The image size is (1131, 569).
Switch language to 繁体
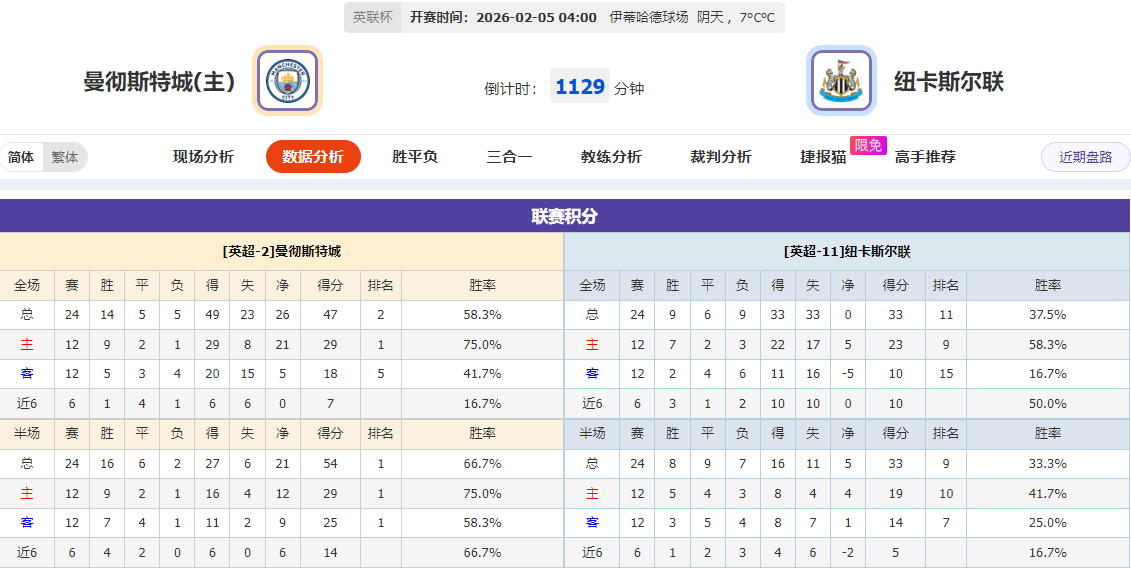pyautogui.click(x=65, y=157)
